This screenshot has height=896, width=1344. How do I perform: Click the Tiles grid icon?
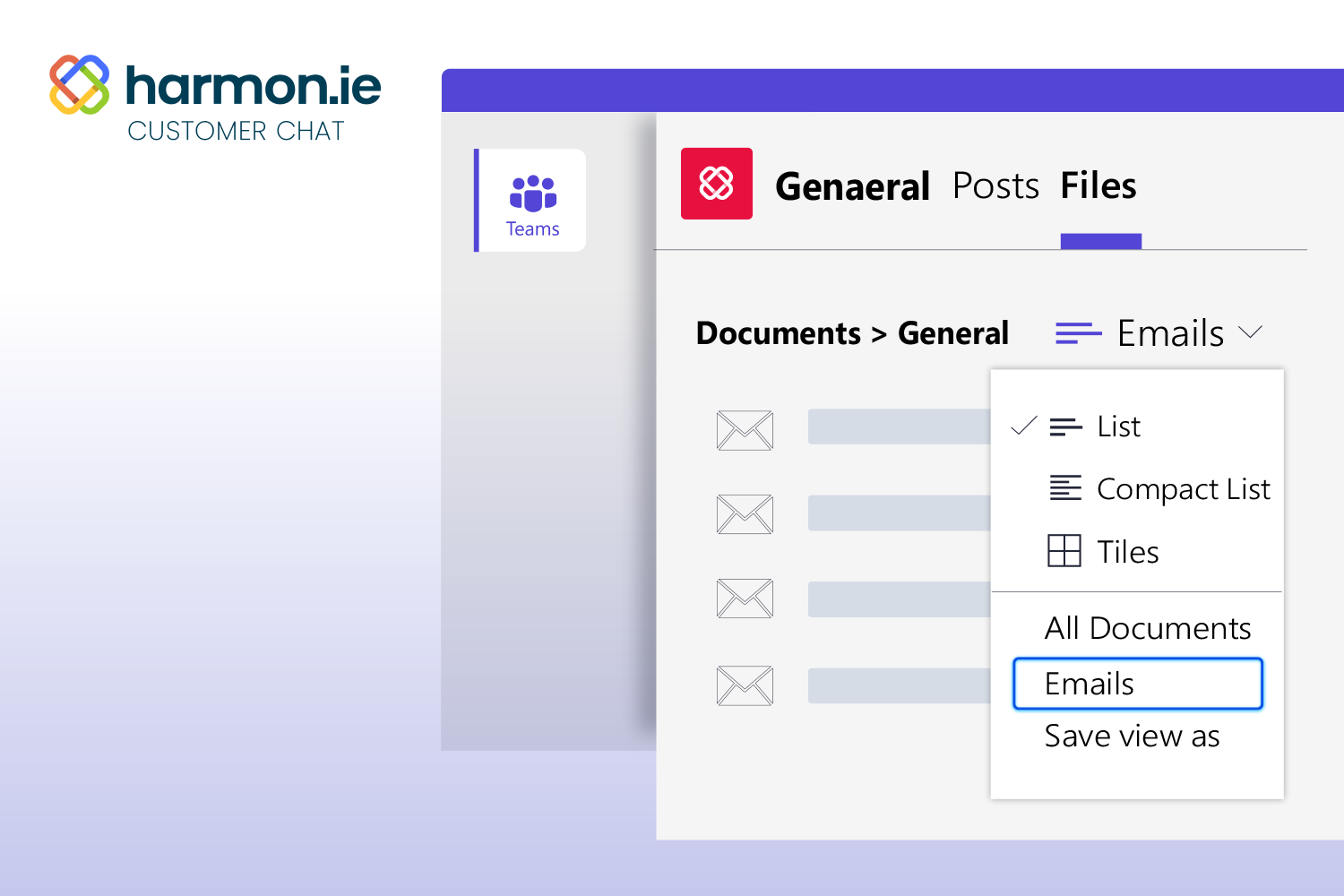tap(1064, 550)
